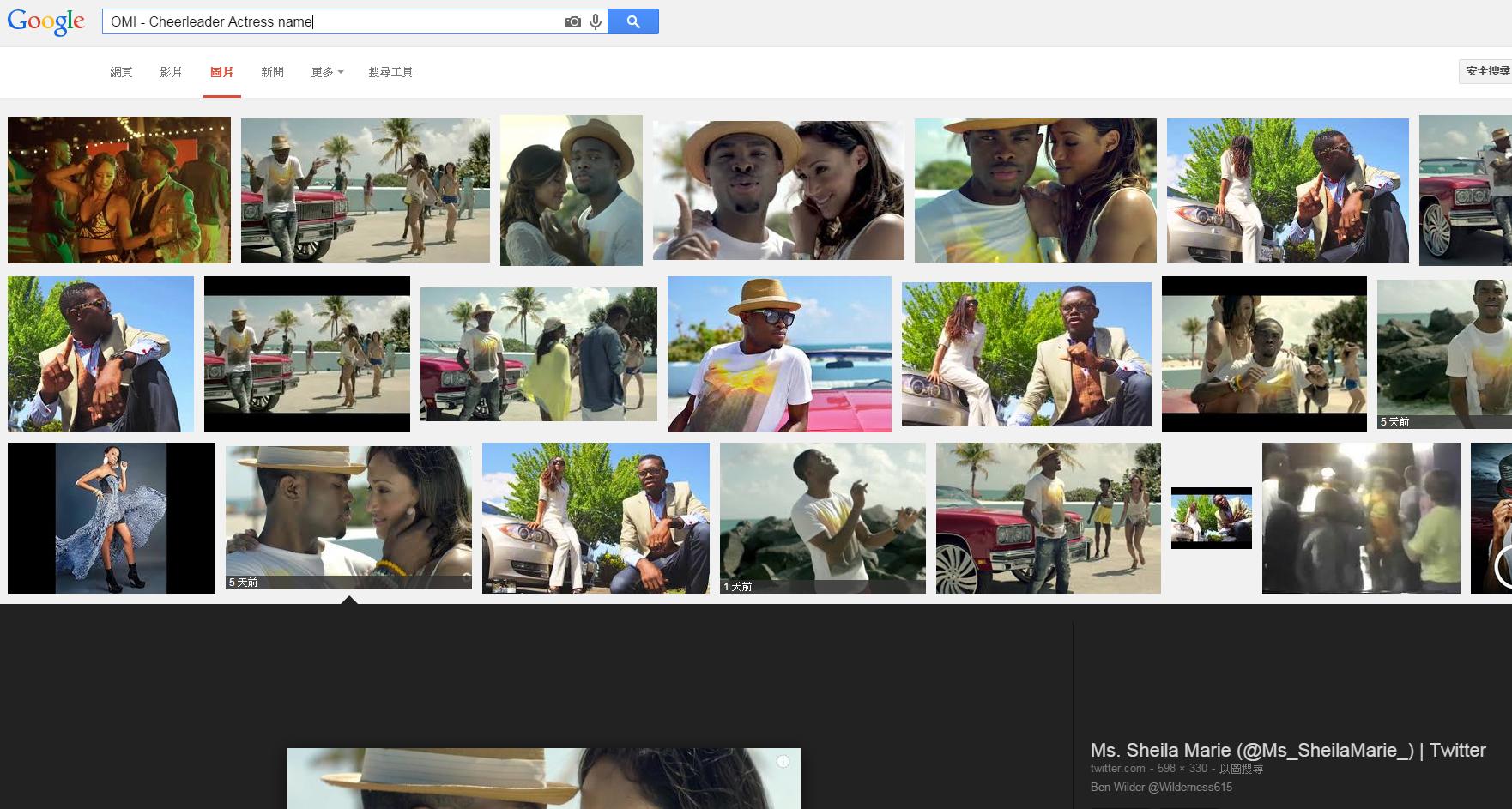Viewport: 1512px width, 809px height.
Task: Open 搜尋工具 search tools
Action: (390, 72)
